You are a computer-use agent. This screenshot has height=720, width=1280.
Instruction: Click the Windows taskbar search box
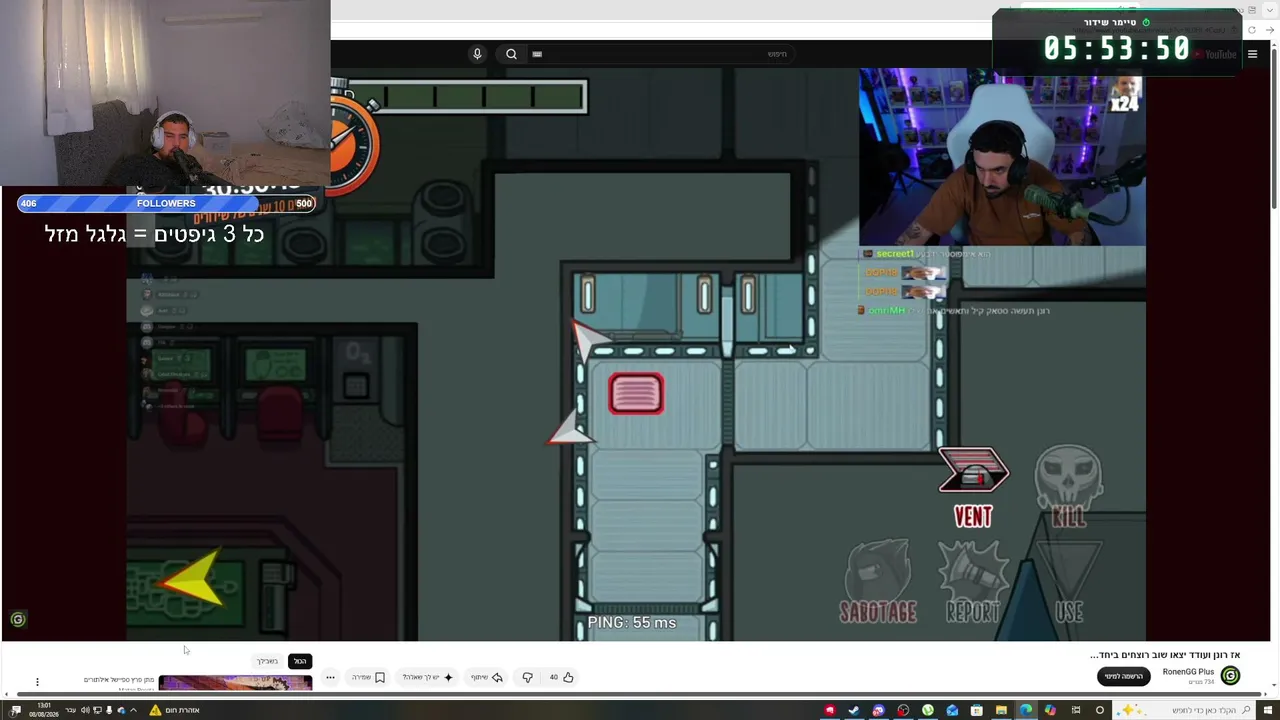point(1183,710)
